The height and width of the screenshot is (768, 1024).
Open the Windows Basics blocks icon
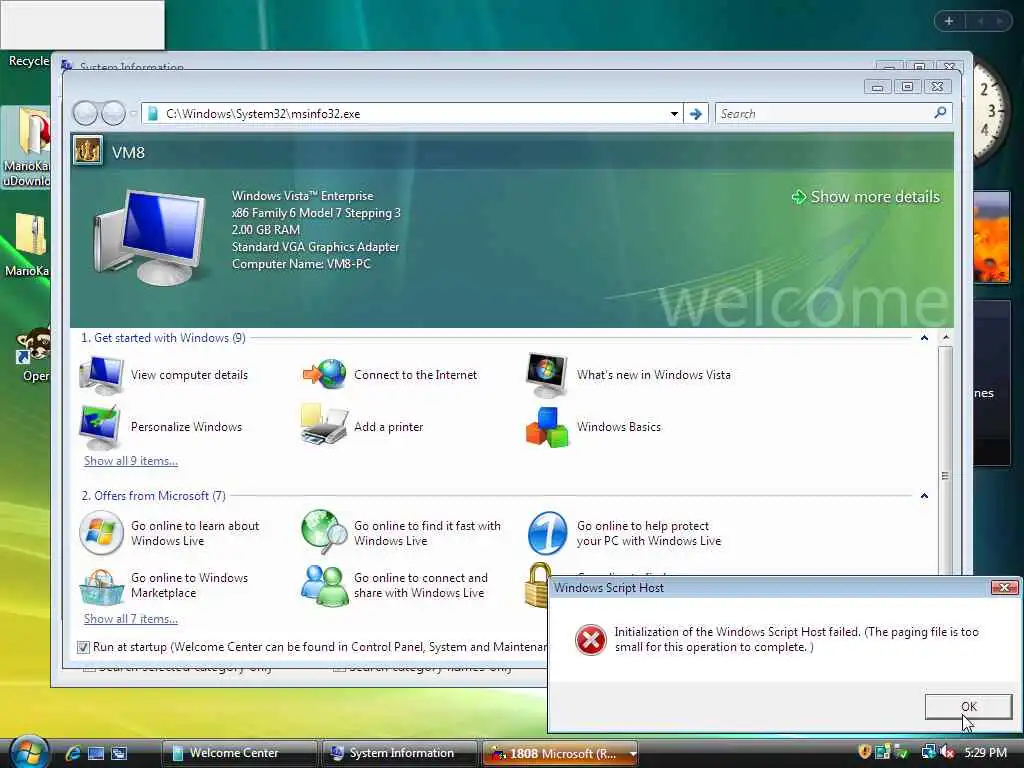tap(547, 427)
